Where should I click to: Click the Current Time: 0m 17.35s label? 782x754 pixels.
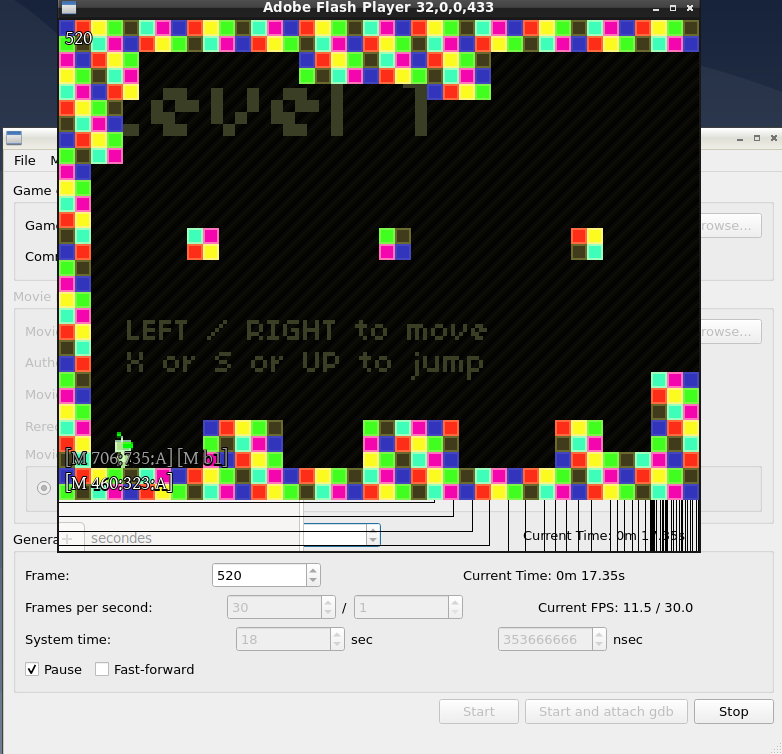point(544,575)
